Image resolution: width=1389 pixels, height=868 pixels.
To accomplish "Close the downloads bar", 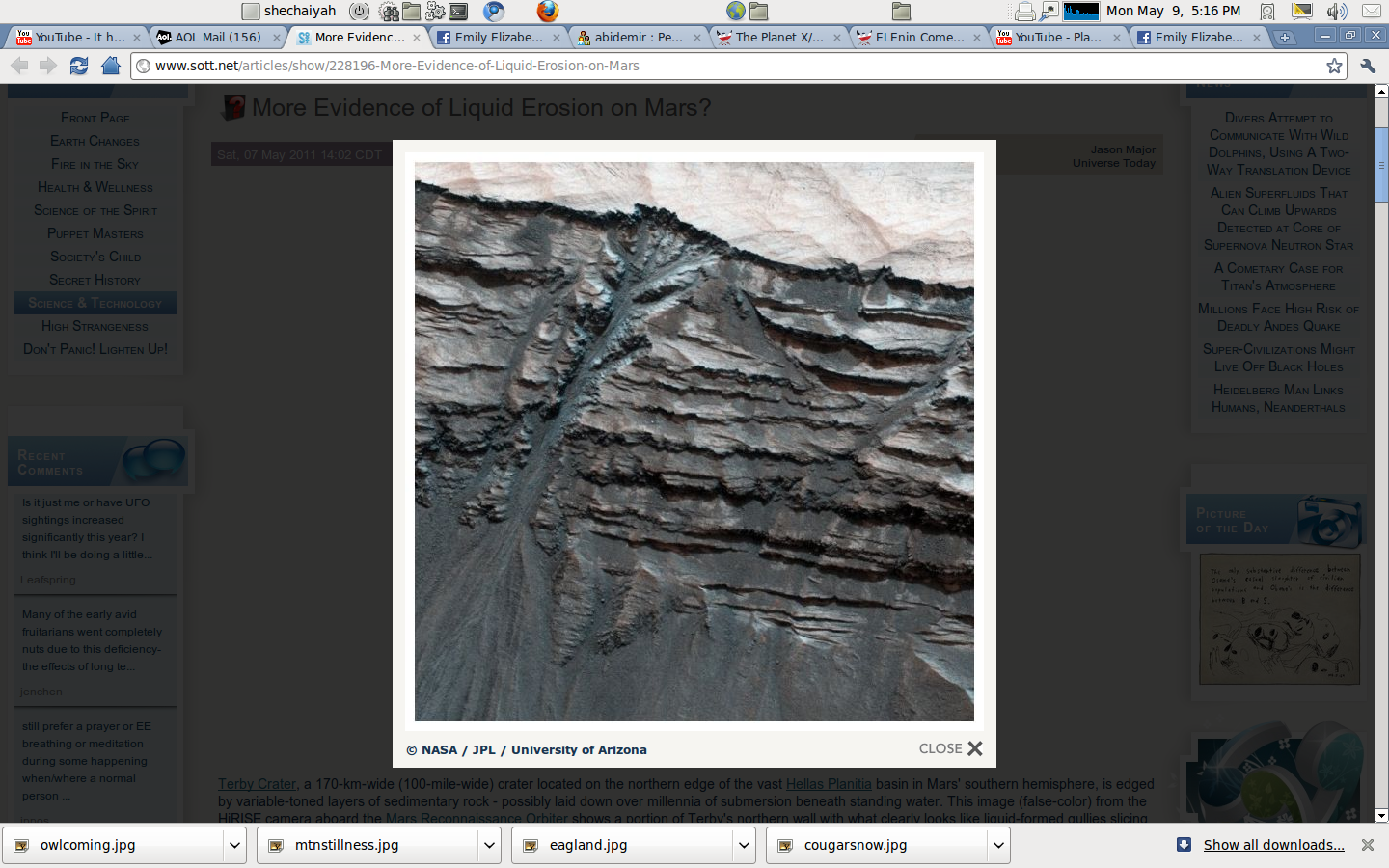I will [x=1368, y=845].
